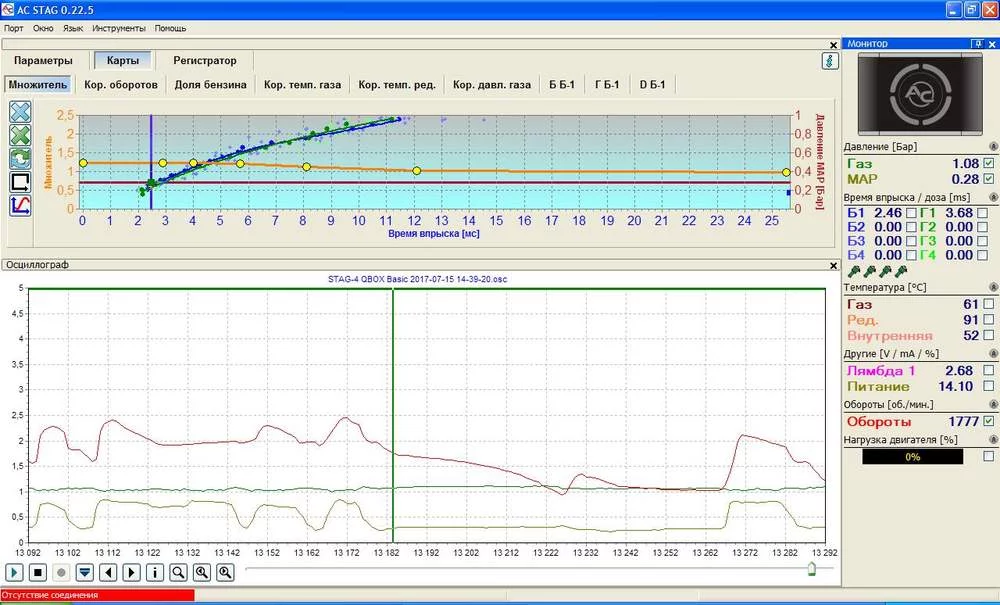Collapse the Температура [°C] section
1000x605 pixels.
coord(992,288)
